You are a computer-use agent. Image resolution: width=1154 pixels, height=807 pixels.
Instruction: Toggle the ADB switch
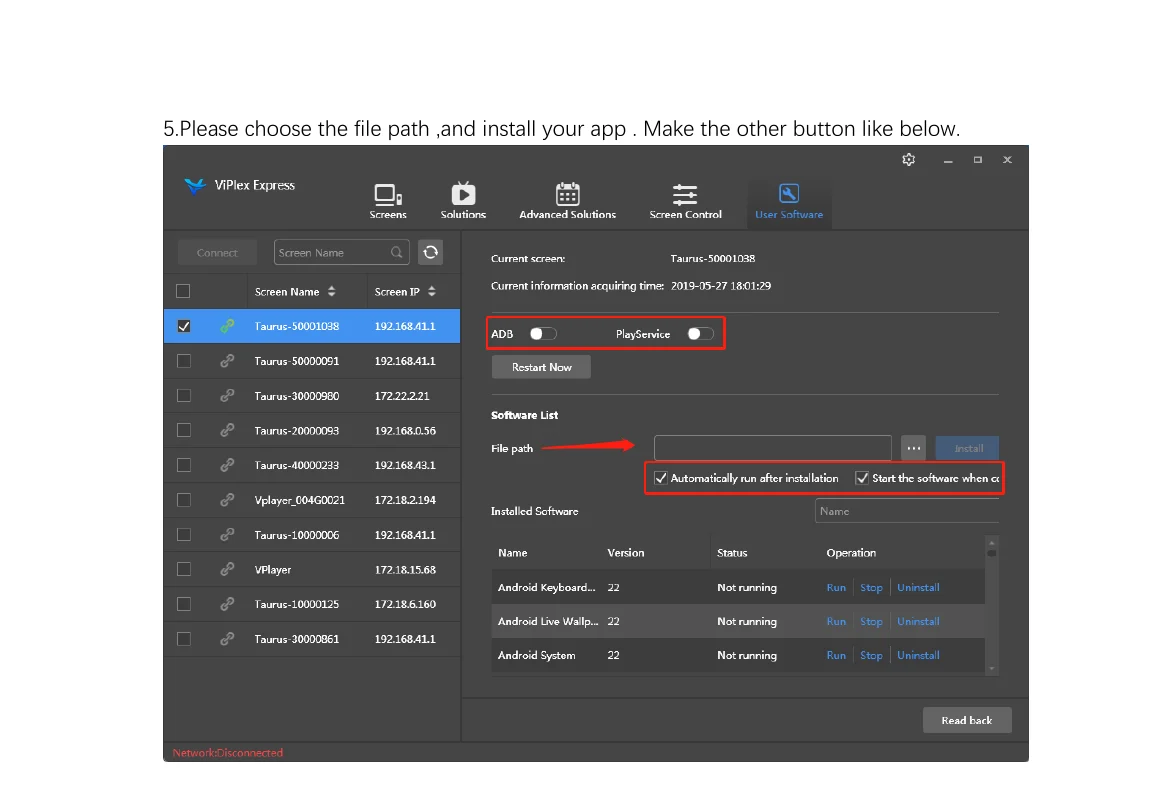pos(543,334)
